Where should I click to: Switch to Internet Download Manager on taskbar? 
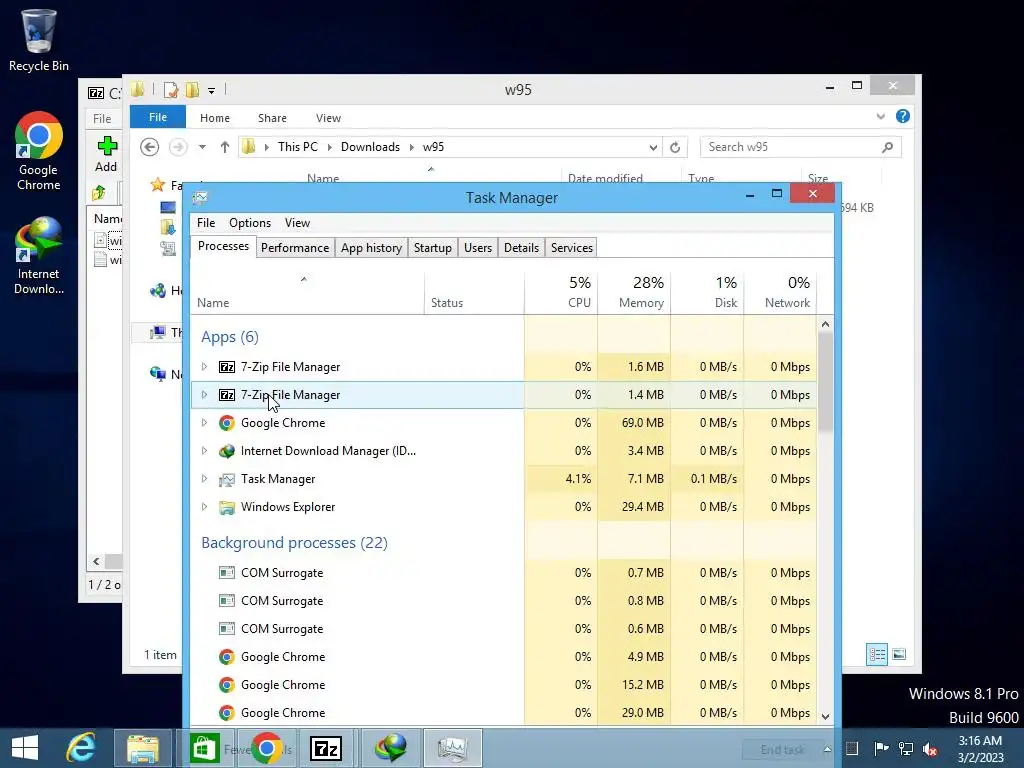click(391, 748)
